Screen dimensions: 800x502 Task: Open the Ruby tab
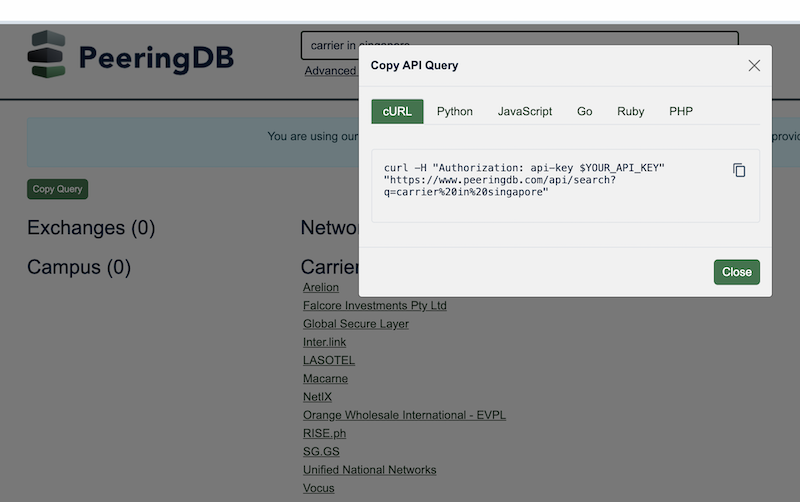(x=631, y=111)
